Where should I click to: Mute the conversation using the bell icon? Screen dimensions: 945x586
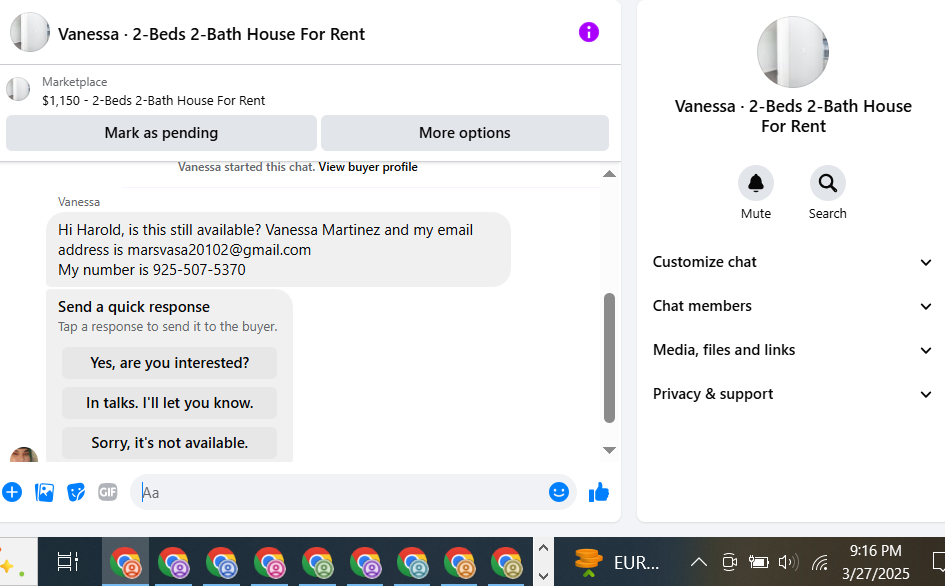coord(756,183)
